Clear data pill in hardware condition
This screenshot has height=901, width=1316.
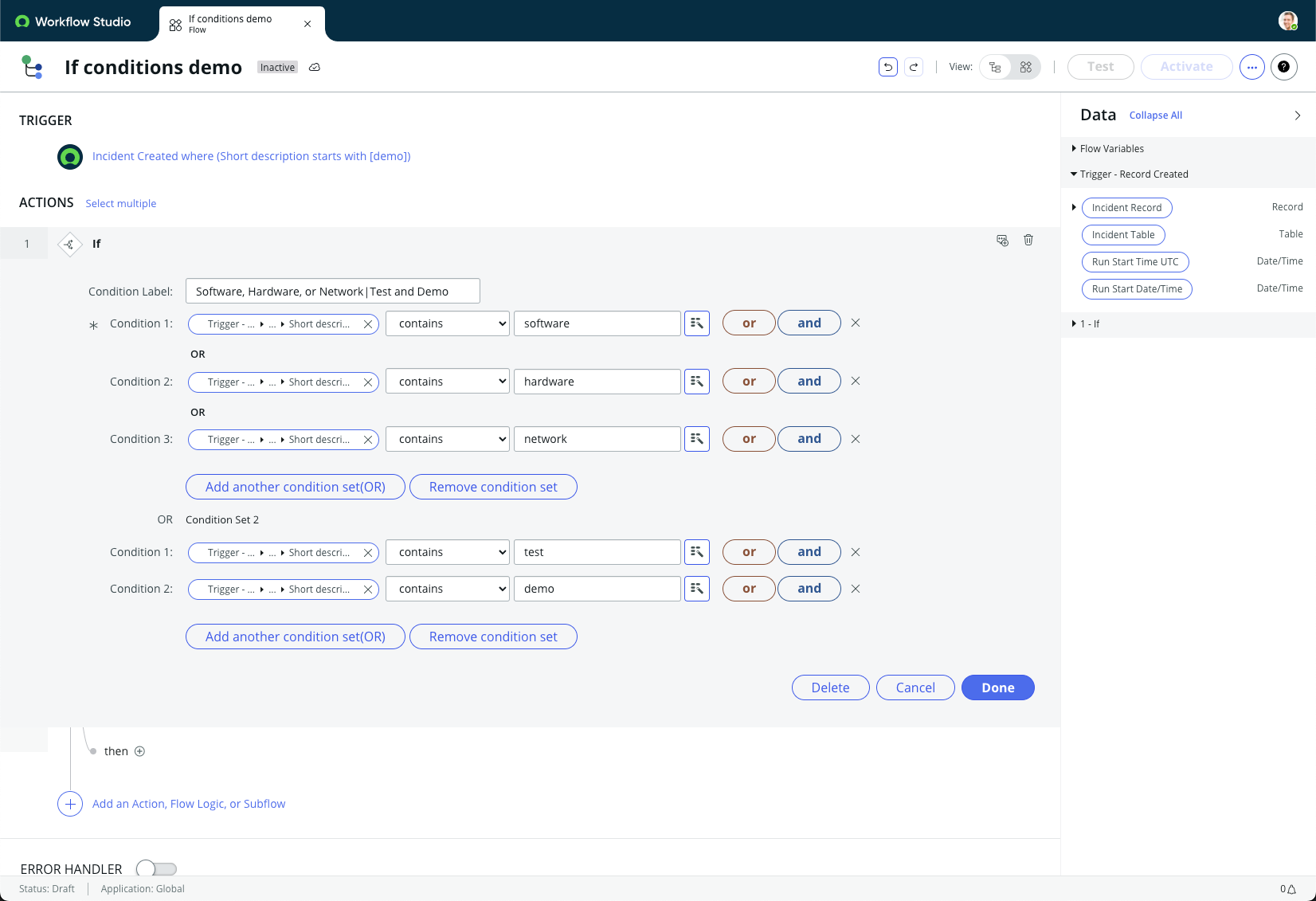point(368,382)
